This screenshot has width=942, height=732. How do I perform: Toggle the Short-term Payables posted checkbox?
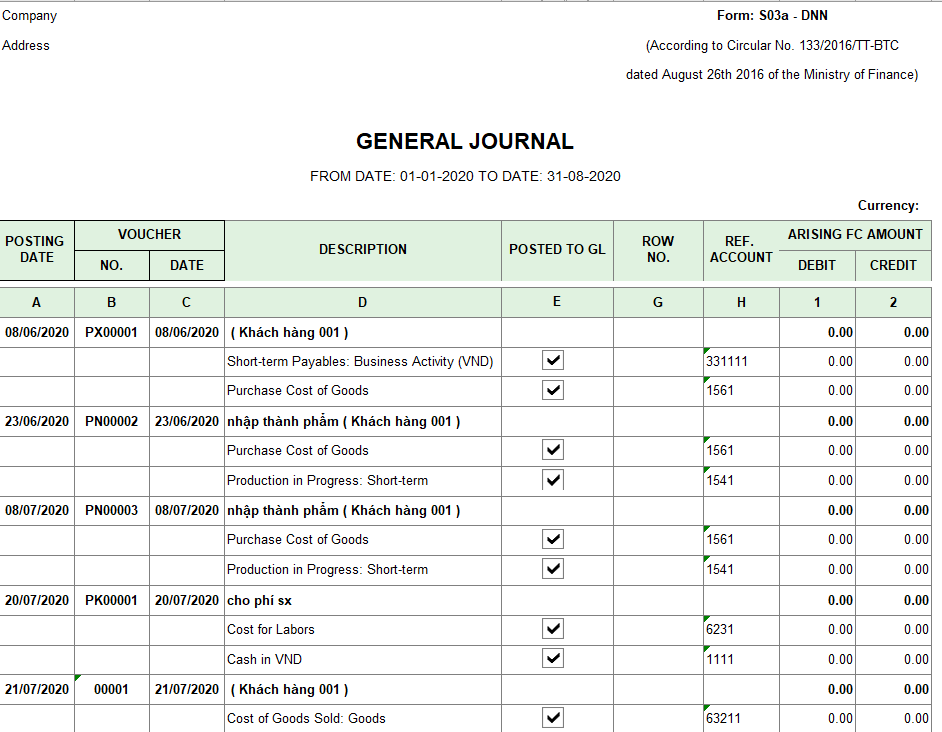(x=552, y=361)
